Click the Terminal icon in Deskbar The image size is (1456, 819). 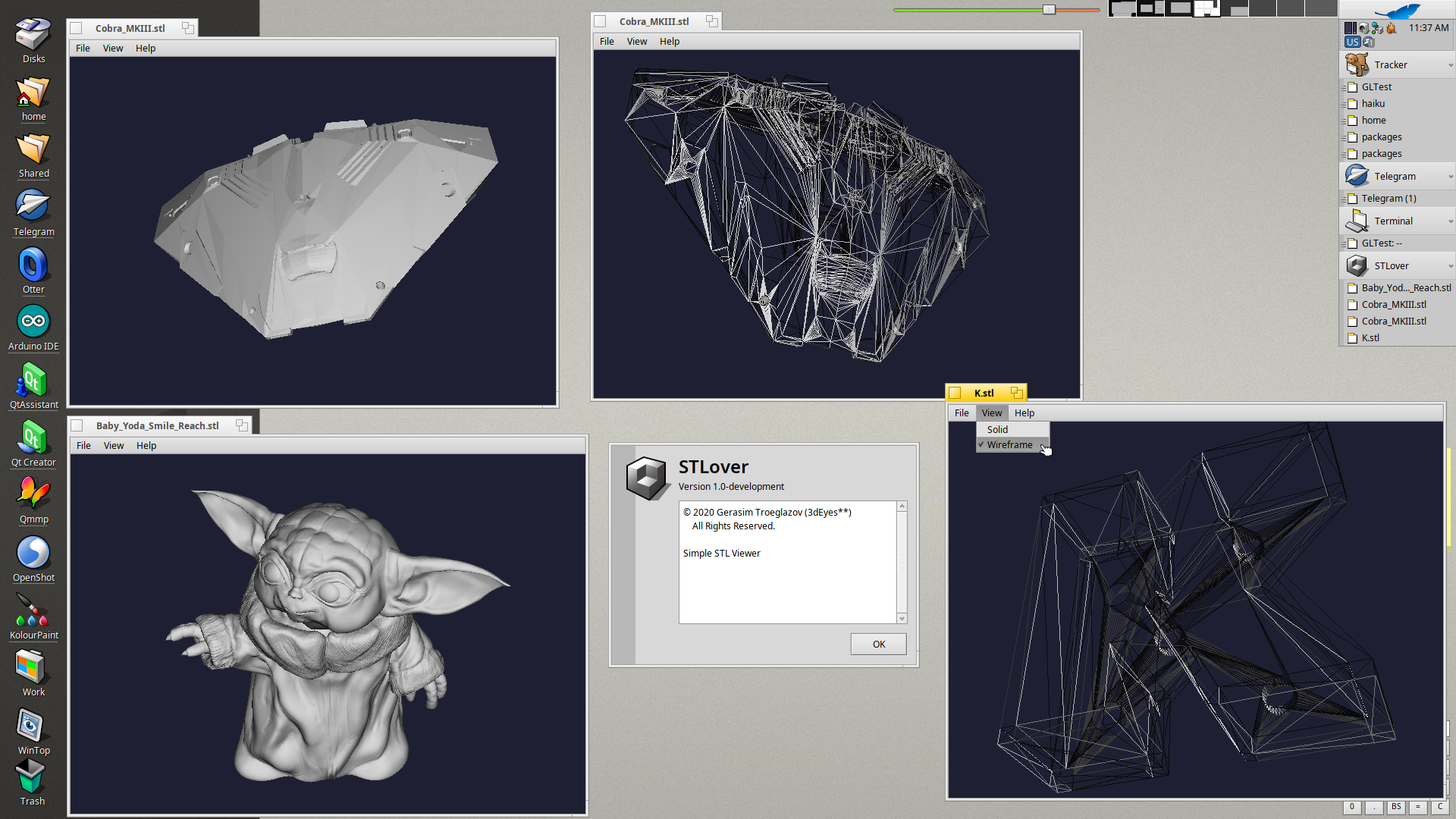pos(1357,221)
